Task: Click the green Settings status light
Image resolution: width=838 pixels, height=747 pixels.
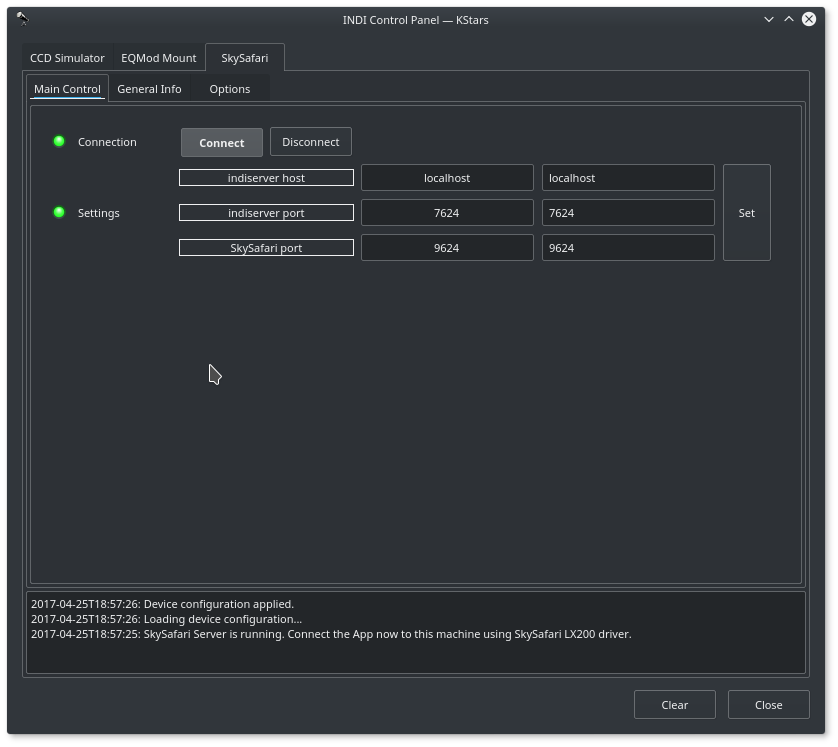Action: tap(59, 212)
